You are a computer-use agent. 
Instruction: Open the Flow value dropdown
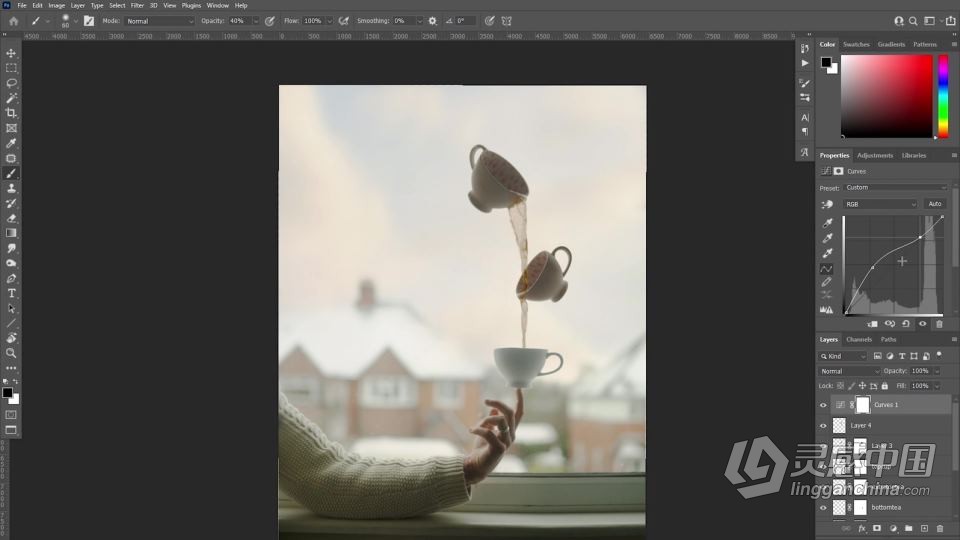(330, 21)
